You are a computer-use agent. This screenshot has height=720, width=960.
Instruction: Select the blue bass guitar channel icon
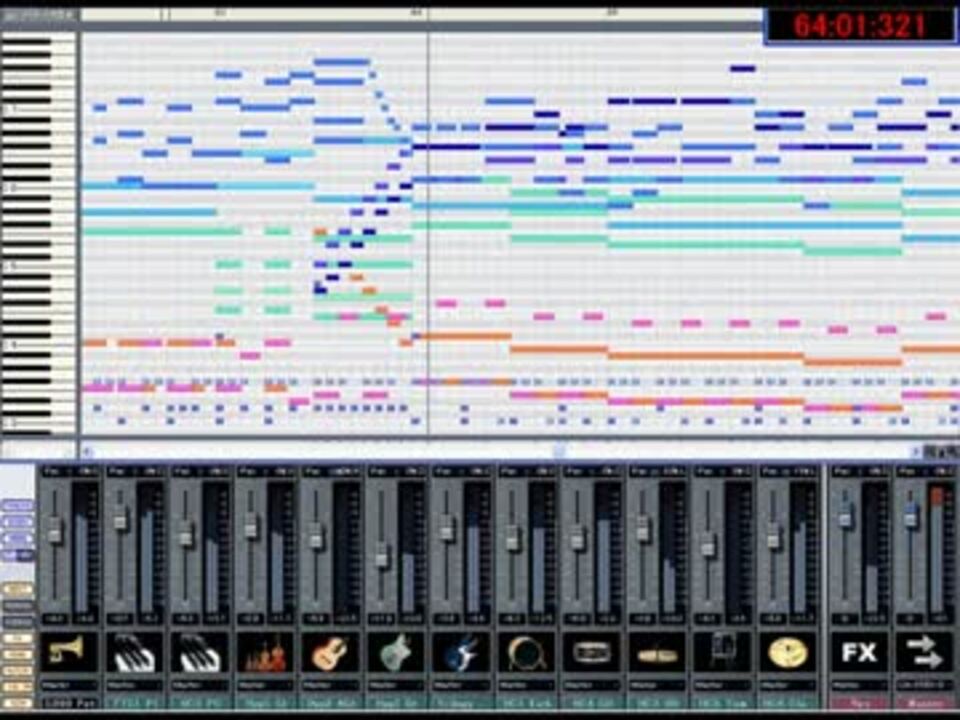tap(462, 652)
